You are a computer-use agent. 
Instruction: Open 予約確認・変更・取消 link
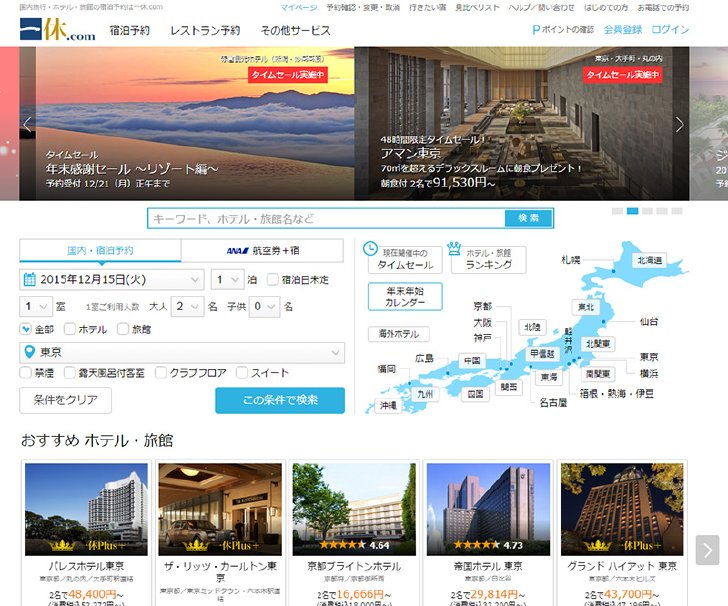(363, 7)
